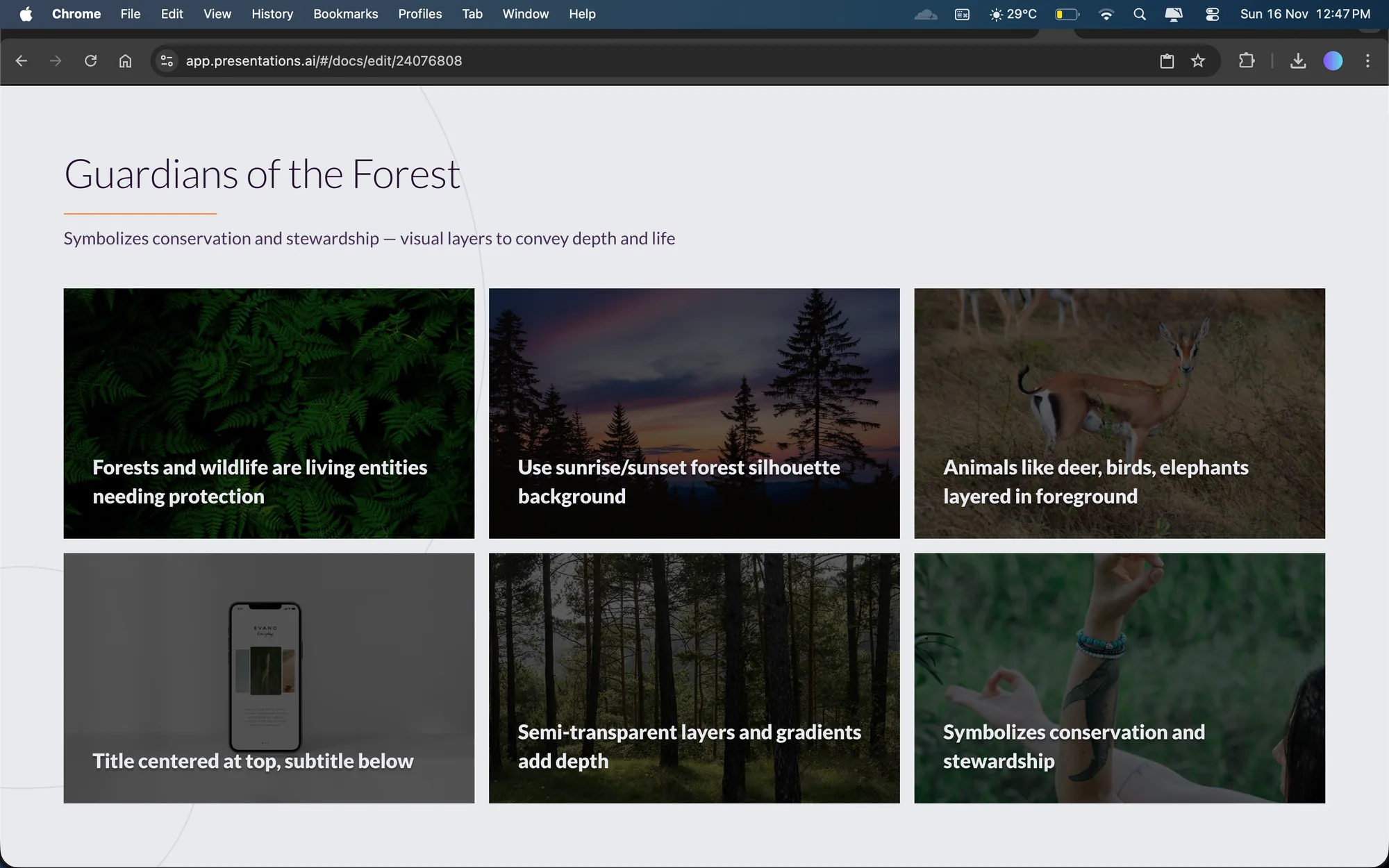
Task: Select the phone mockup image card
Action: pos(269,678)
